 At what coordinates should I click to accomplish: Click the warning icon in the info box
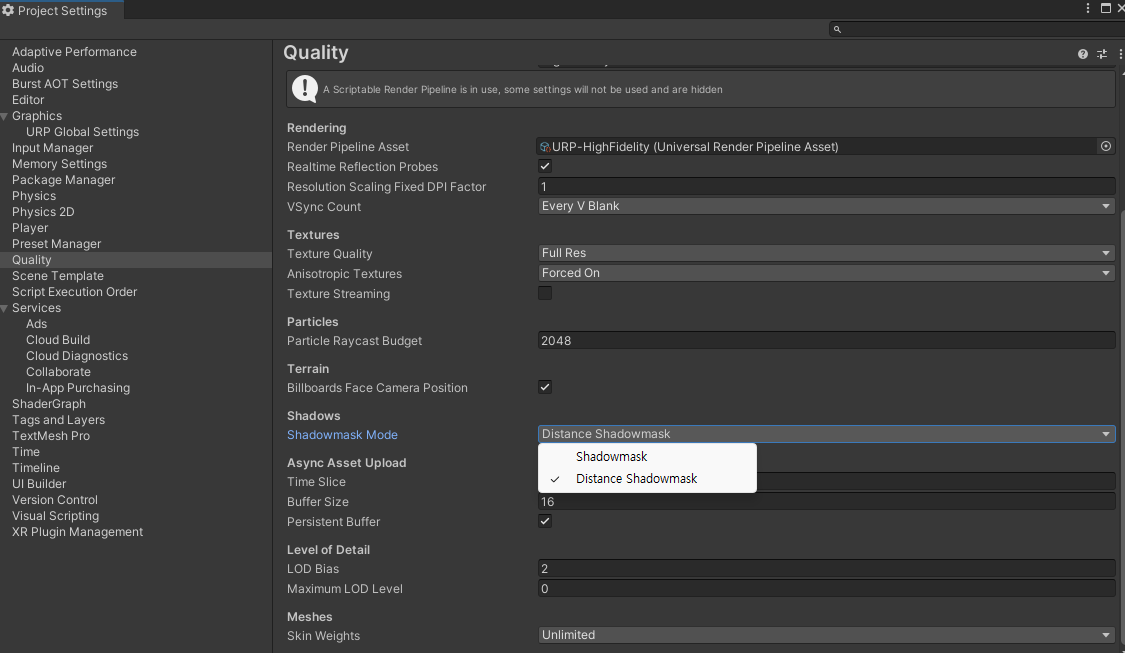(305, 89)
